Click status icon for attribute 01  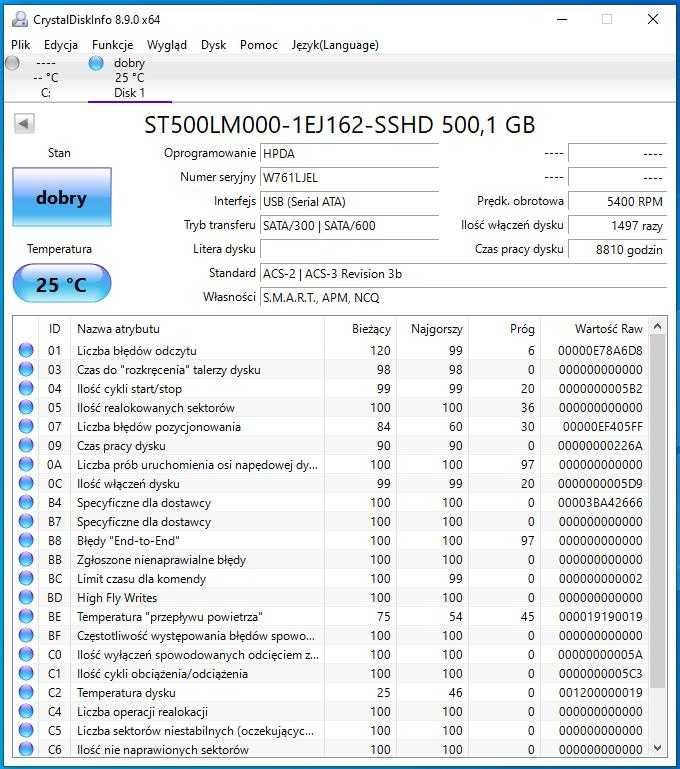pyautogui.click(x=26, y=350)
